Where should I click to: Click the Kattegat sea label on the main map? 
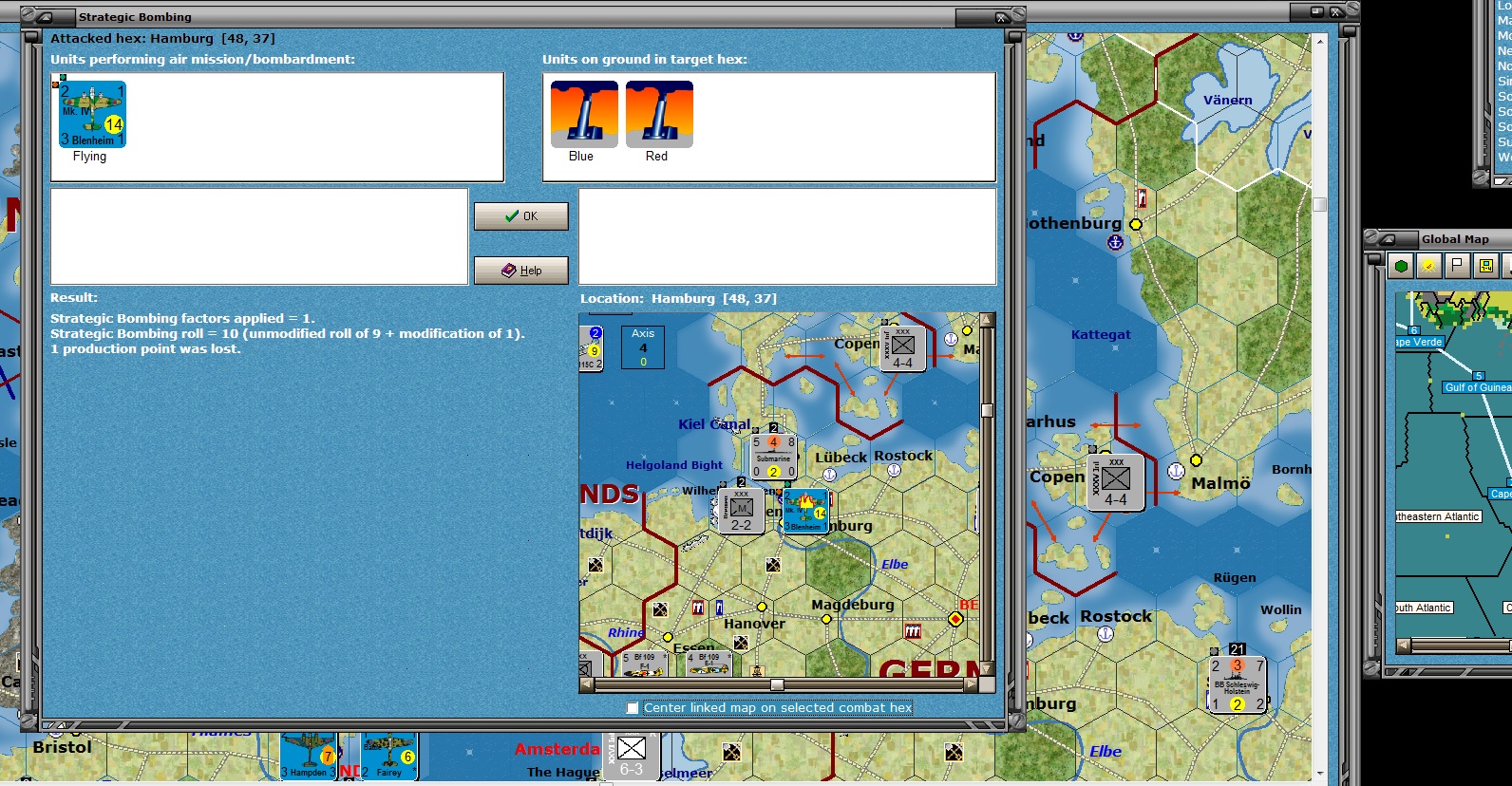(x=1101, y=334)
